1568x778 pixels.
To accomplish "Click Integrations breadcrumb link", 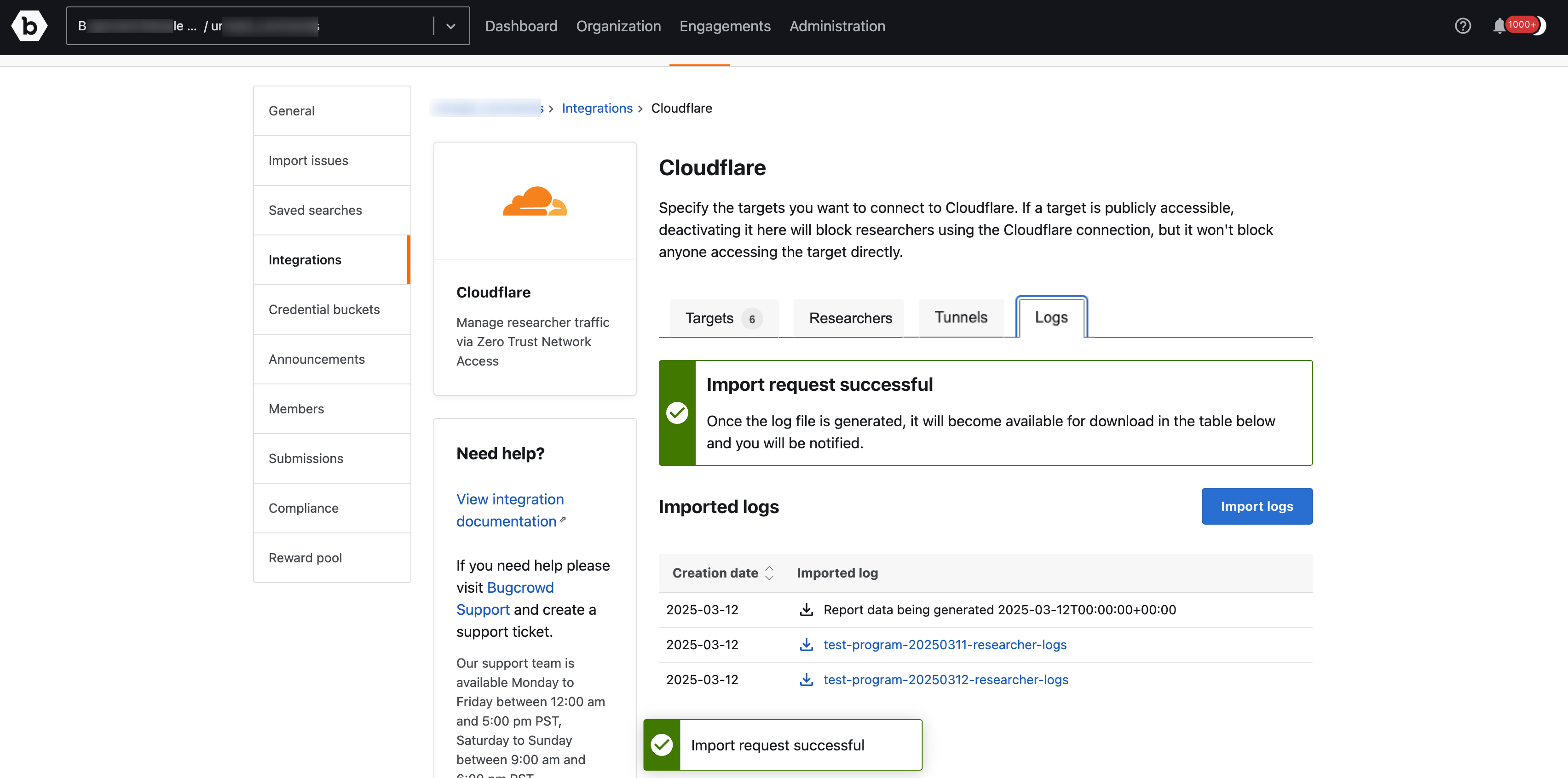I will tap(597, 108).
